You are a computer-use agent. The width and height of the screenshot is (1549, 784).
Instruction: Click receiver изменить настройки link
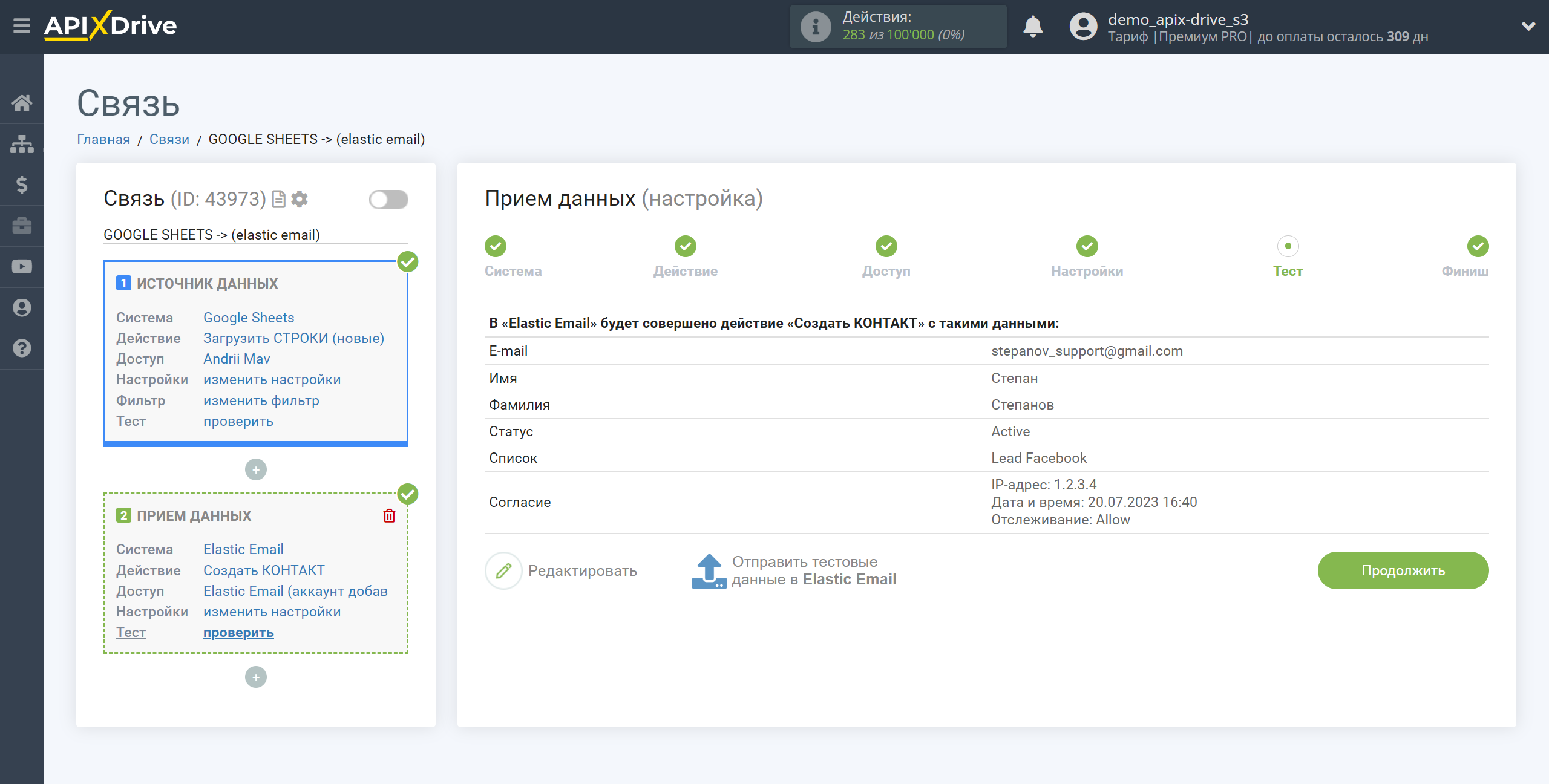pos(272,612)
